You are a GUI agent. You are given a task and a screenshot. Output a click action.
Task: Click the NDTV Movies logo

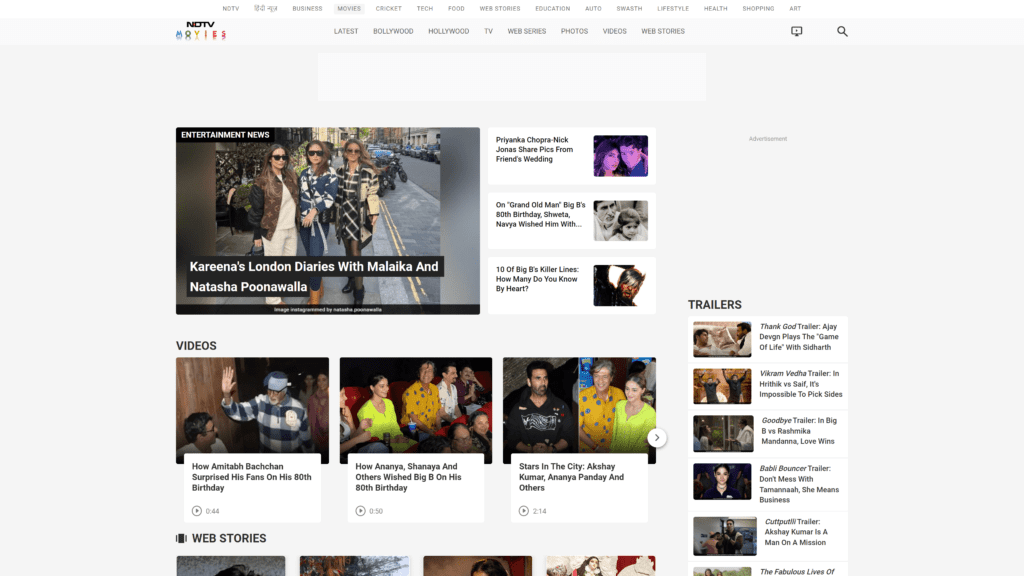(x=200, y=31)
